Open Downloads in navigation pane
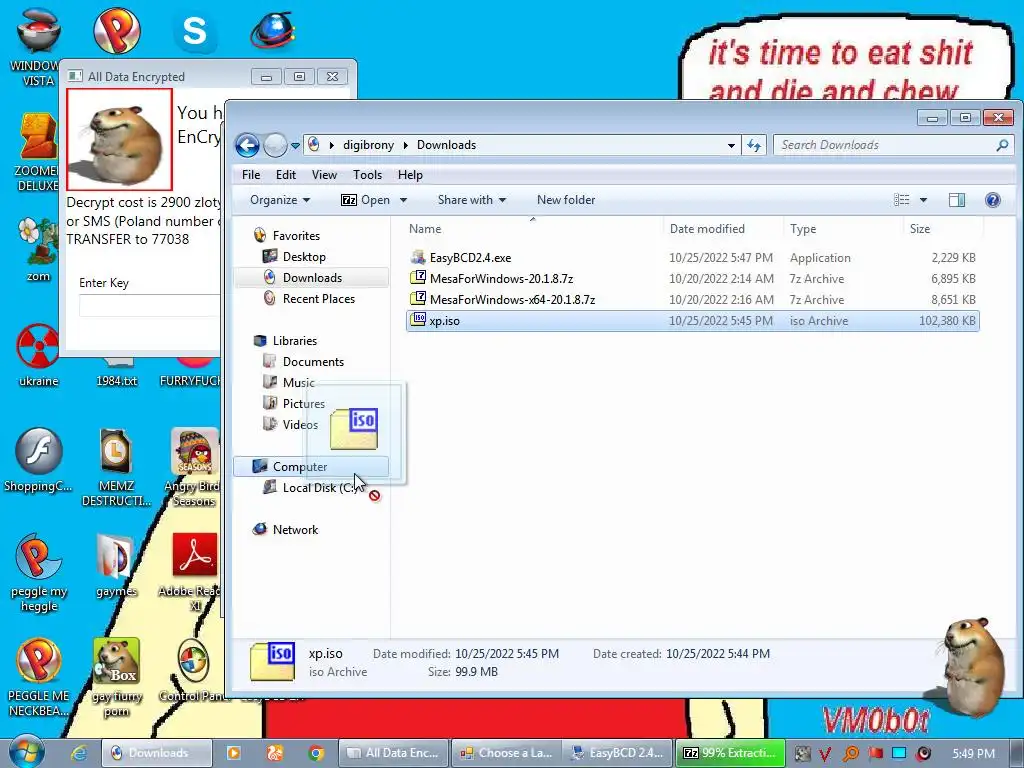This screenshot has height=768, width=1024. [x=312, y=278]
